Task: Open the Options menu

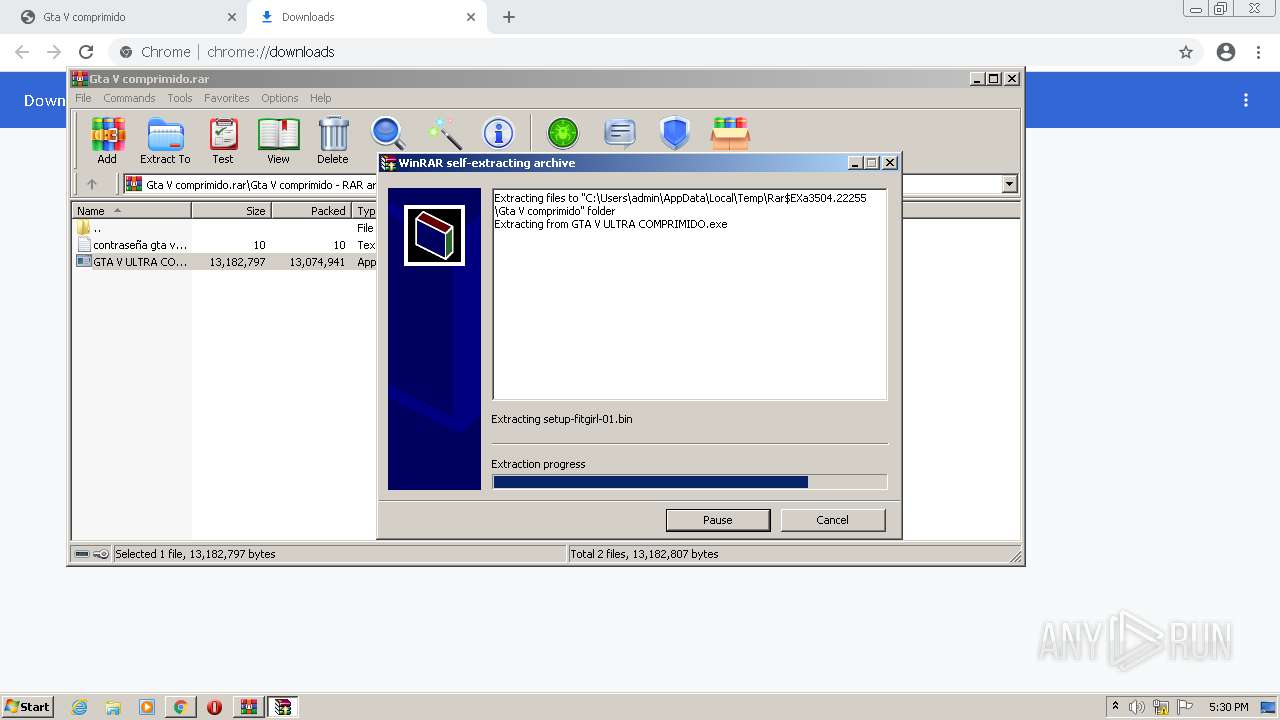Action: pyautogui.click(x=280, y=98)
